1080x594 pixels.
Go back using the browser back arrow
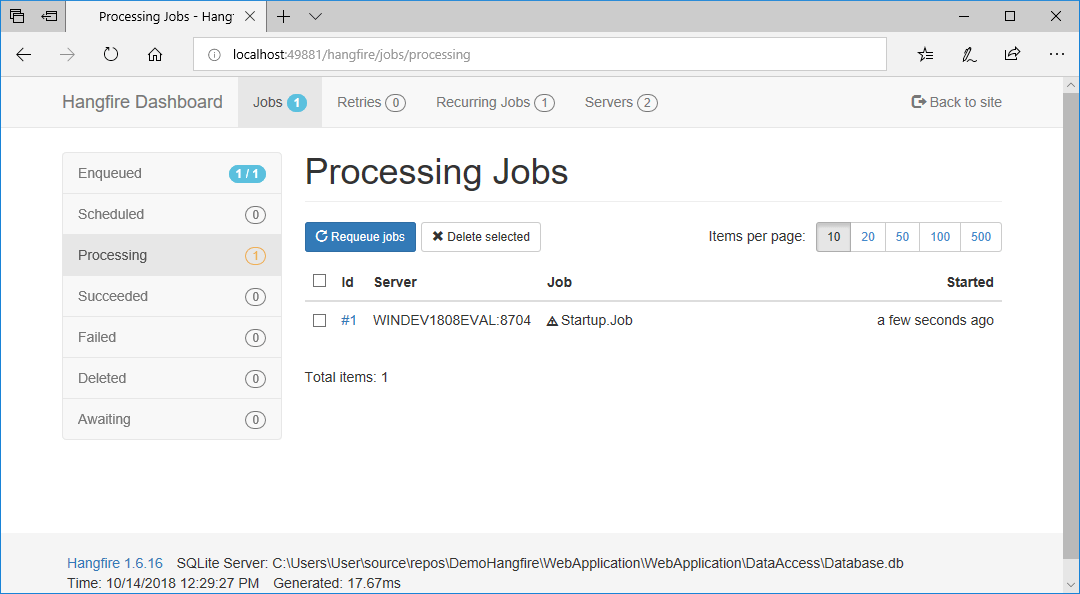click(23, 54)
